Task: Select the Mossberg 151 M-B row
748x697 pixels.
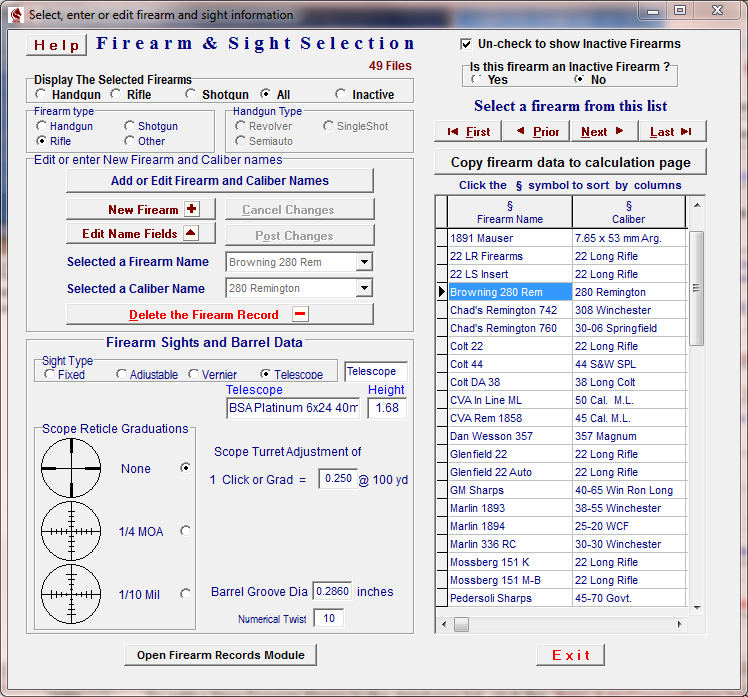Action: click(568, 580)
